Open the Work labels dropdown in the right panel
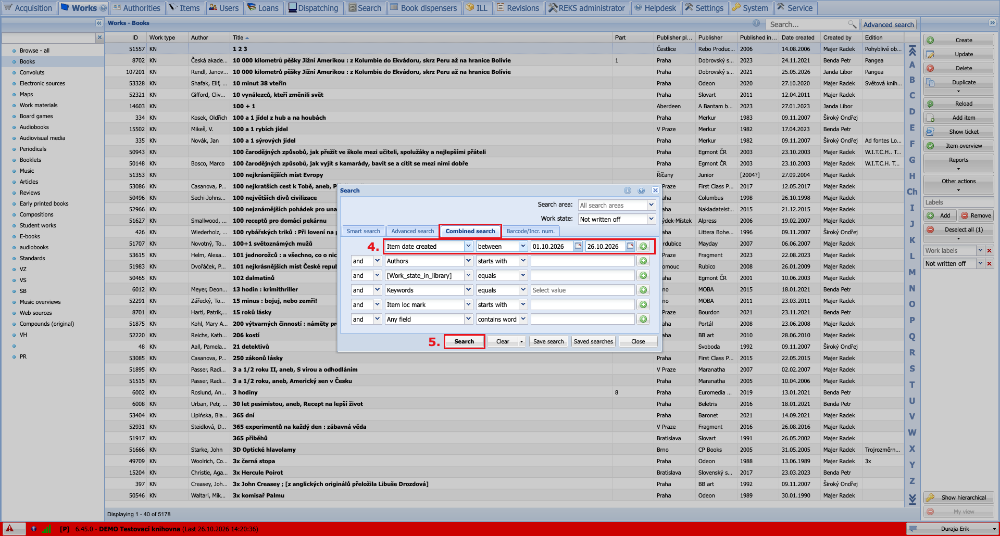Screen dimensions: 1000x536 coord(980,251)
